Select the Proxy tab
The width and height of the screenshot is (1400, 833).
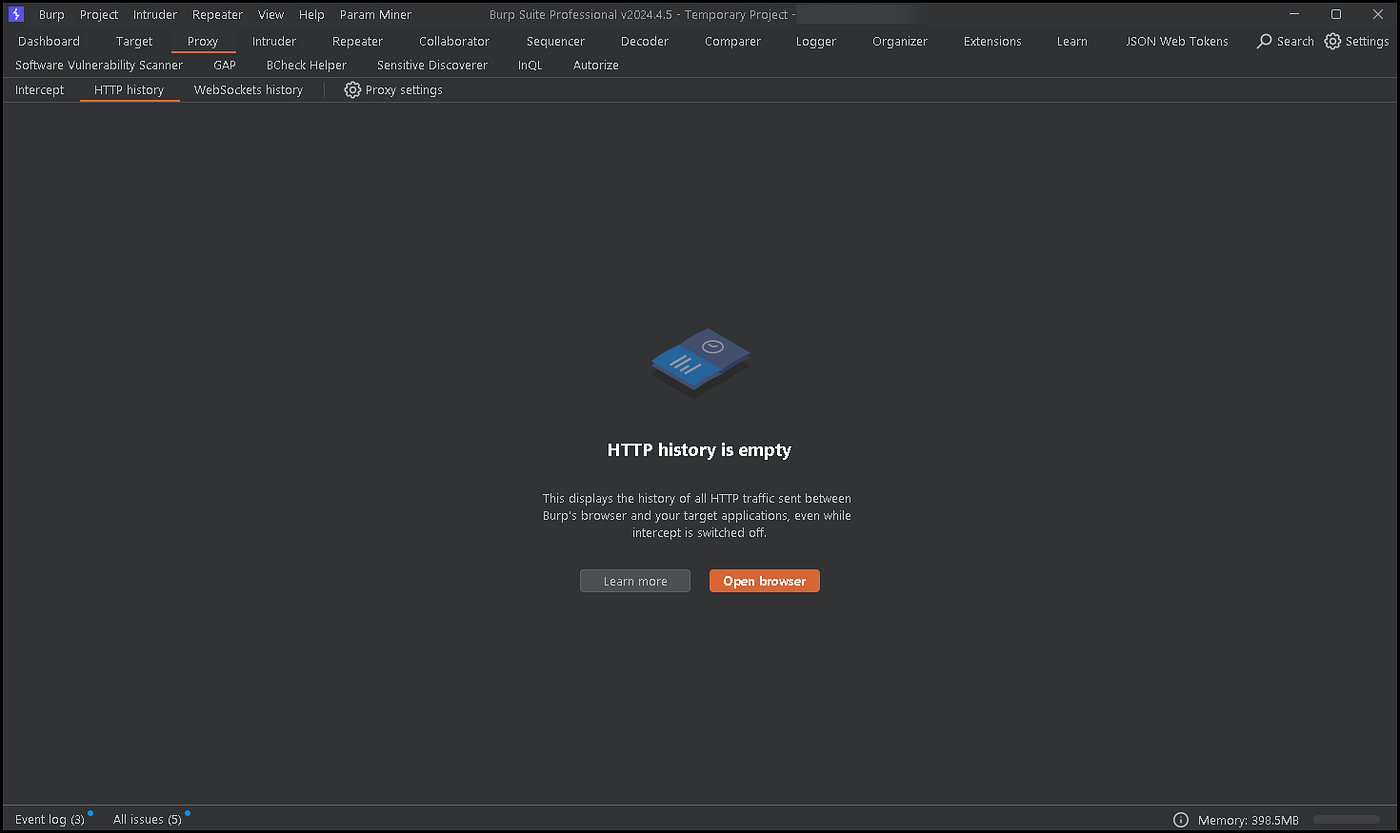(202, 41)
